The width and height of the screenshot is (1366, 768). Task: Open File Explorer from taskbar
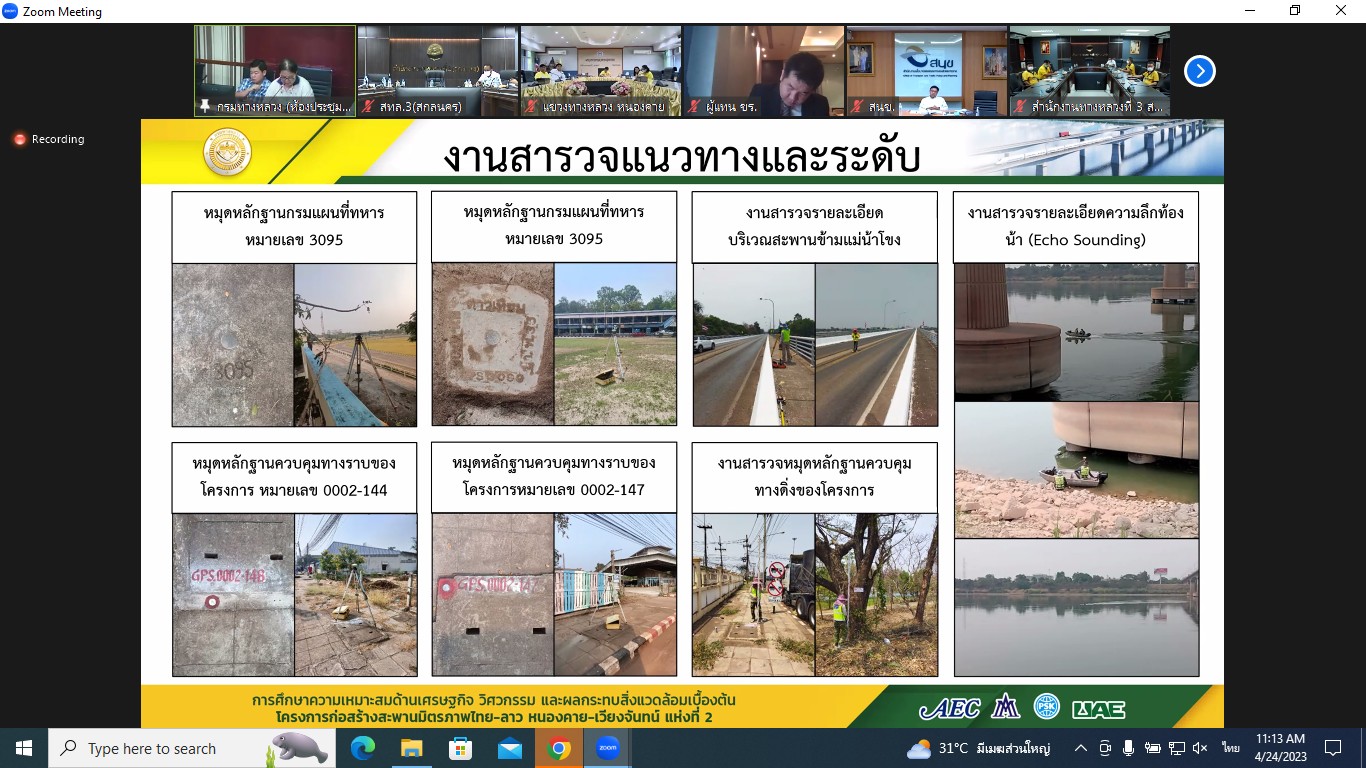(411, 748)
